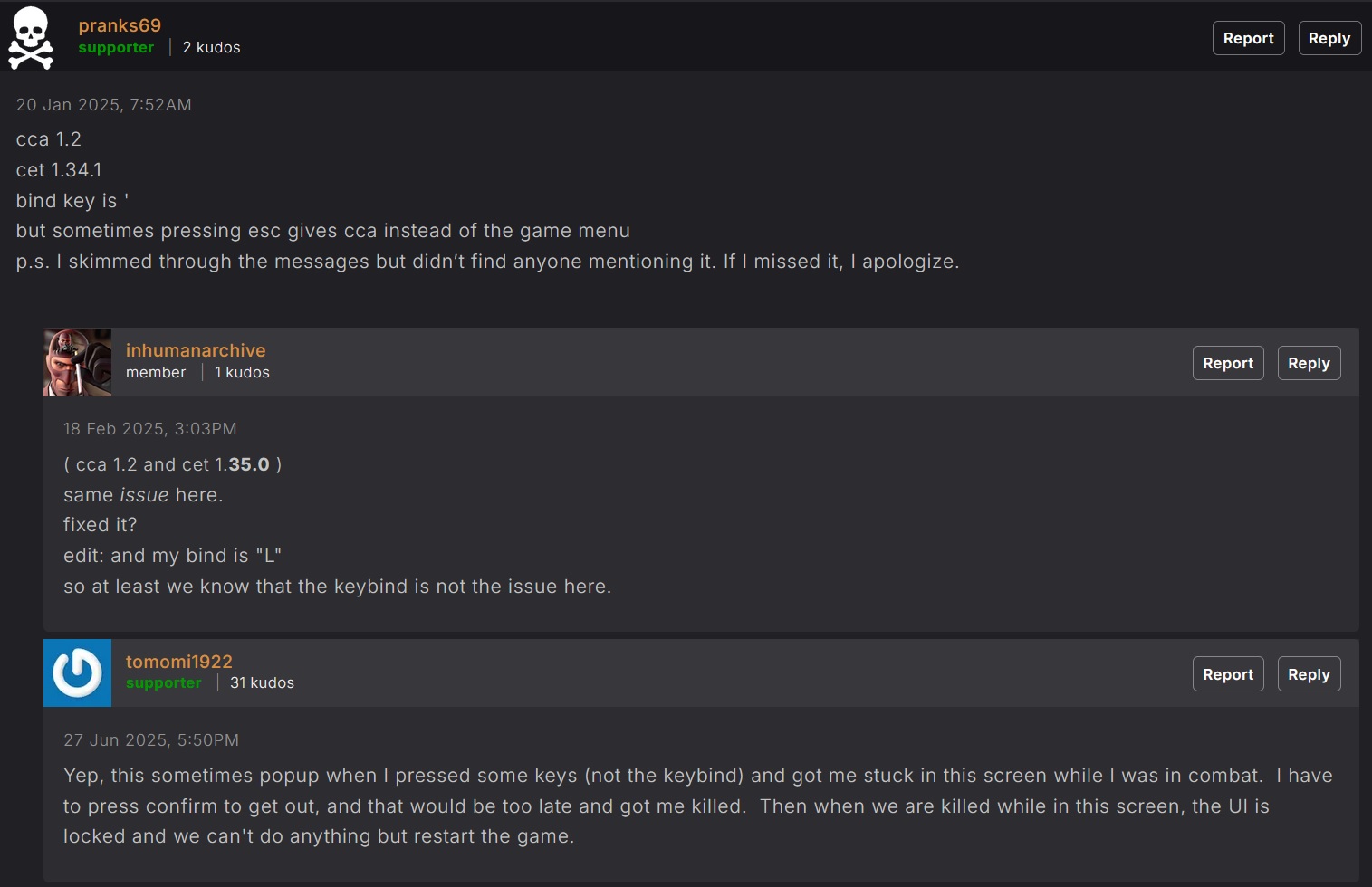Screen dimensions: 1372x887
Task: Select the member label under inhumanarchive
Action: click(156, 373)
